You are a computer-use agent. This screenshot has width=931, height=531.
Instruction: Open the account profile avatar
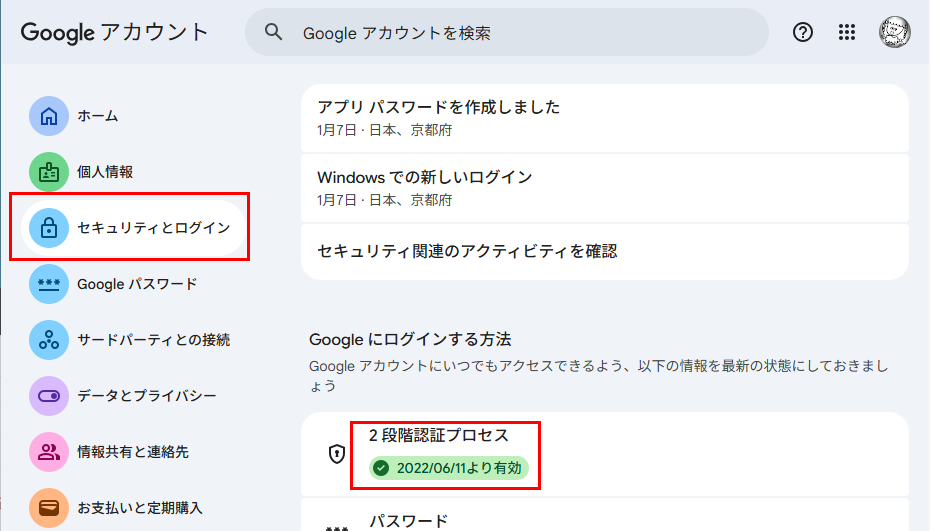(895, 32)
